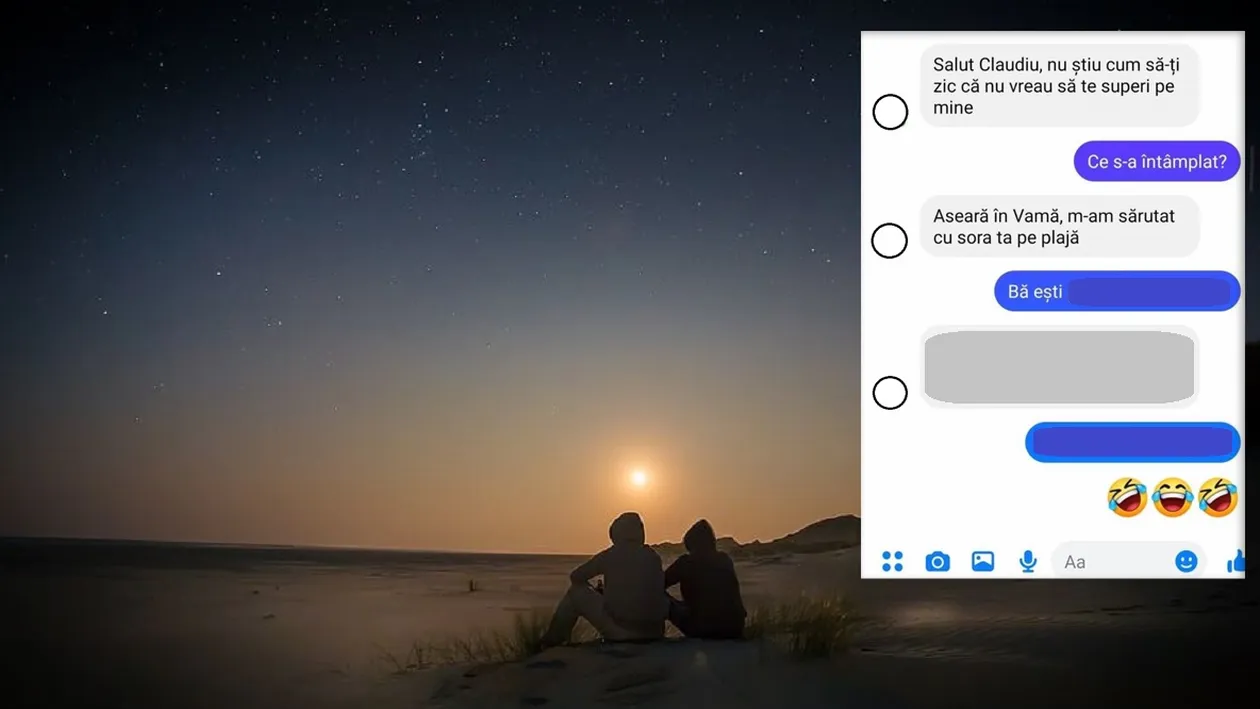The image size is (1260, 709).
Task: Click the fully blurred blue message bubble
Action: tap(1132, 442)
